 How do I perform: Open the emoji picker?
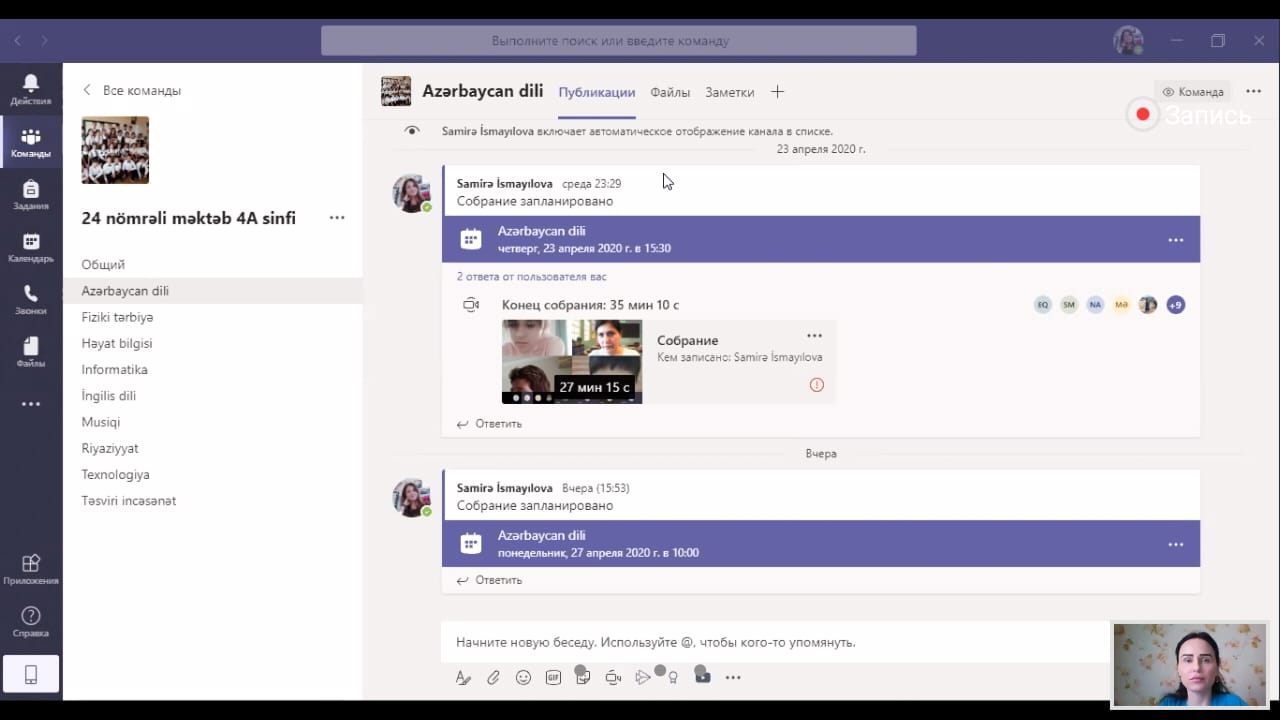[x=523, y=677]
